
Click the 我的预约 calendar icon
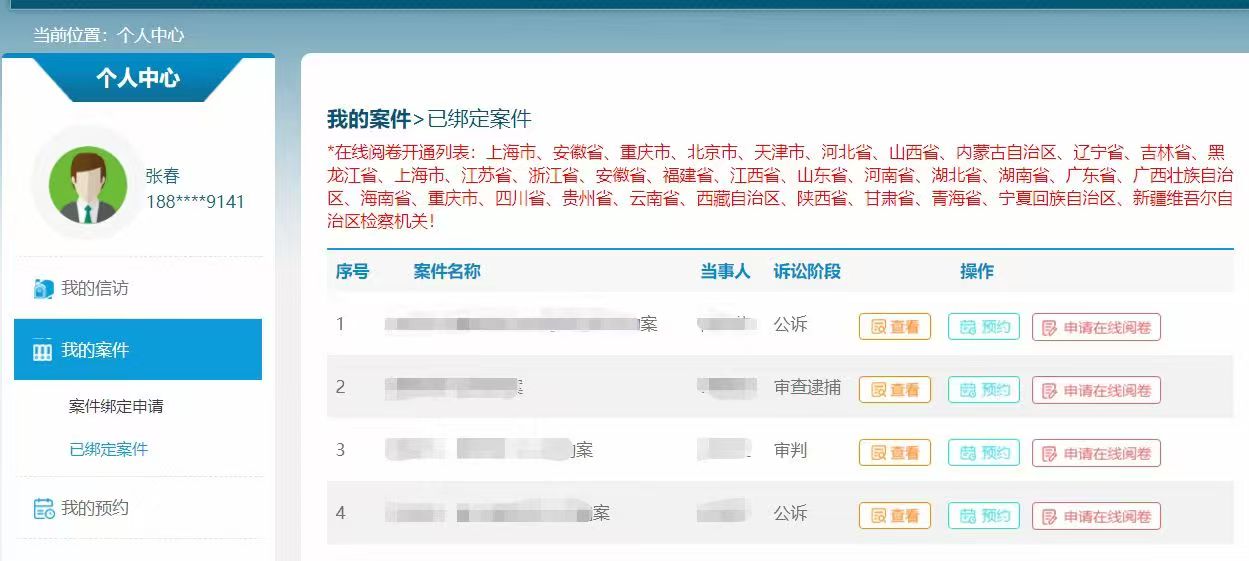[x=43, y=508]
